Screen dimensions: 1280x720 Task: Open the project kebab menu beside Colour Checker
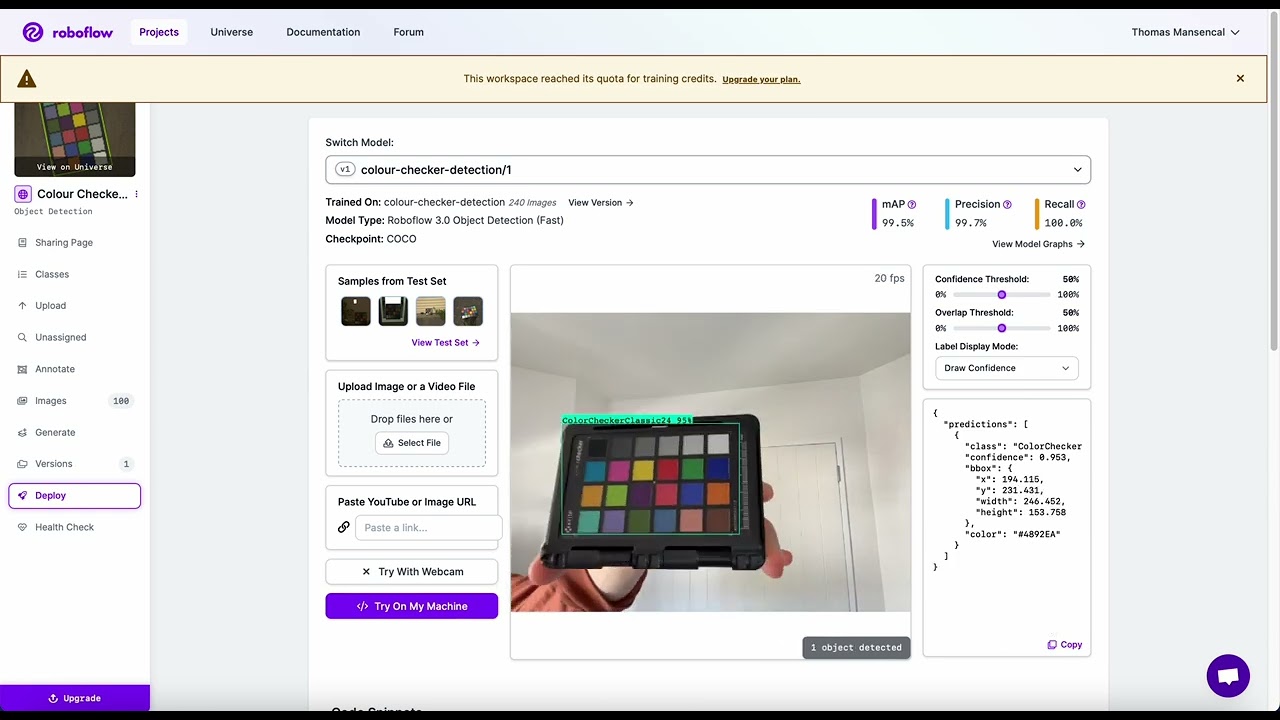point(137,194)
